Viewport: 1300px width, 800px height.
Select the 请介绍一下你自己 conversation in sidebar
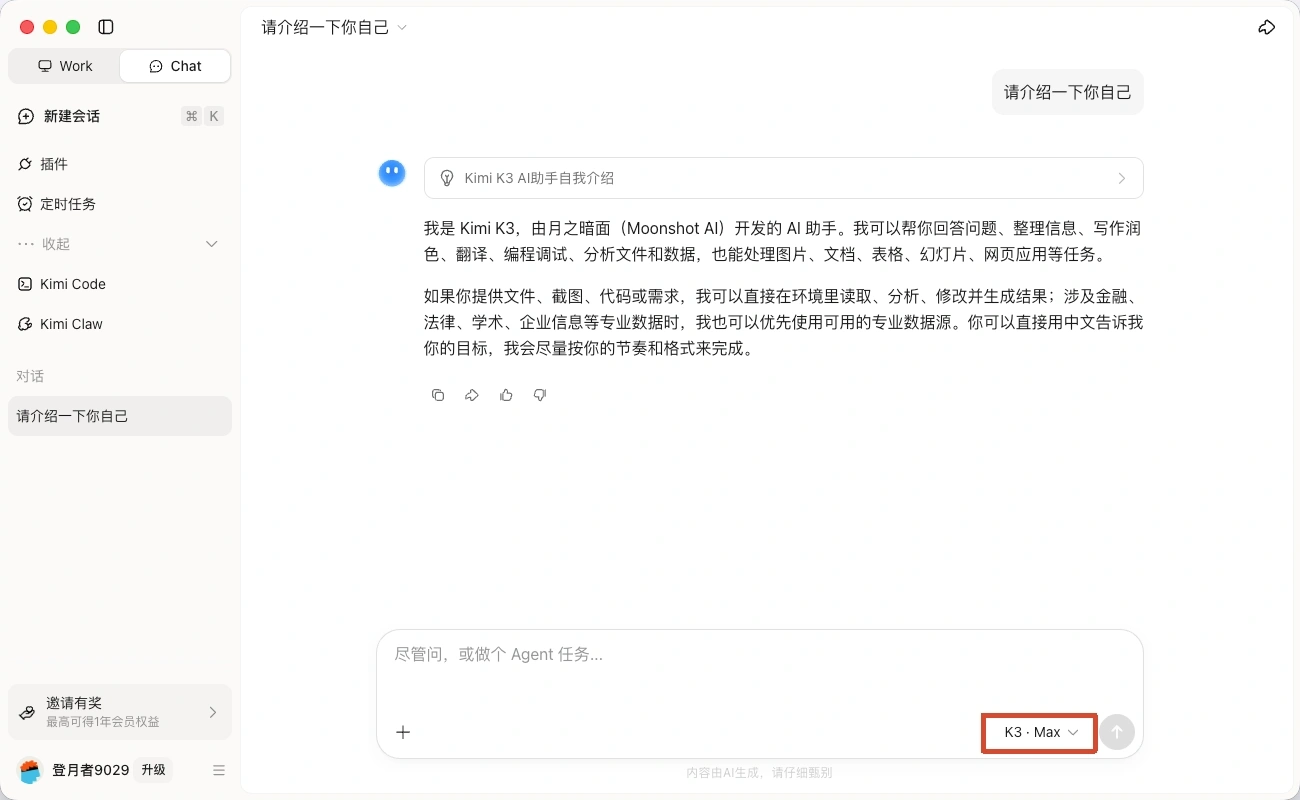(120, 416)
